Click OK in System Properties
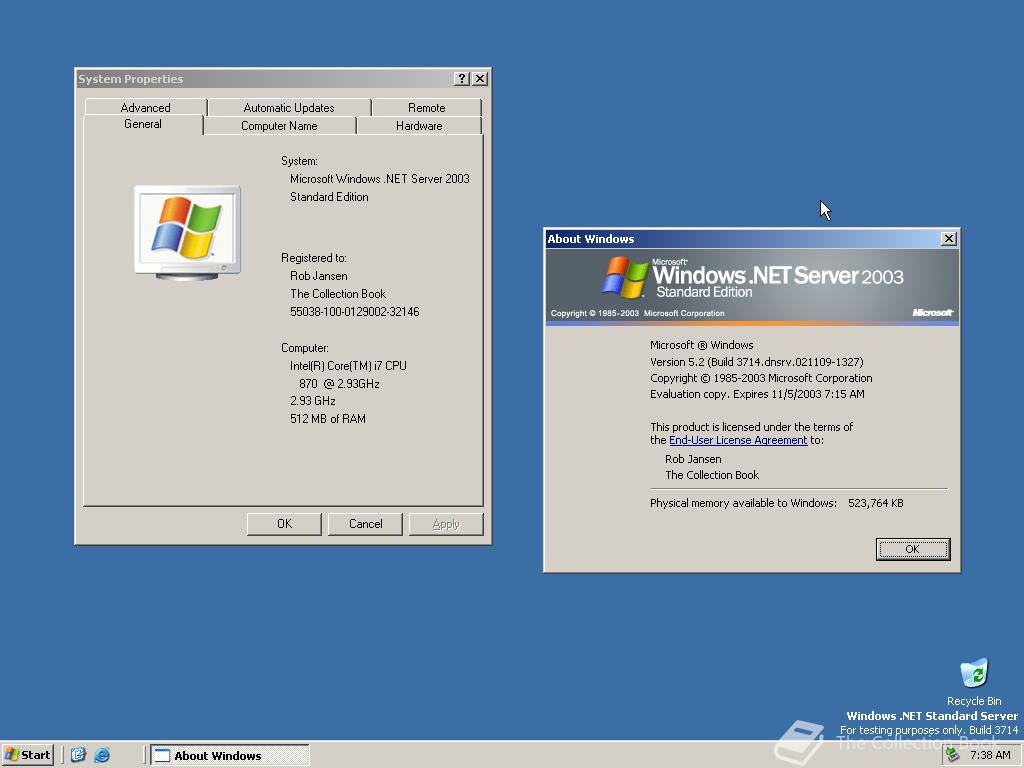1024x768 pixels. point(284,524)
